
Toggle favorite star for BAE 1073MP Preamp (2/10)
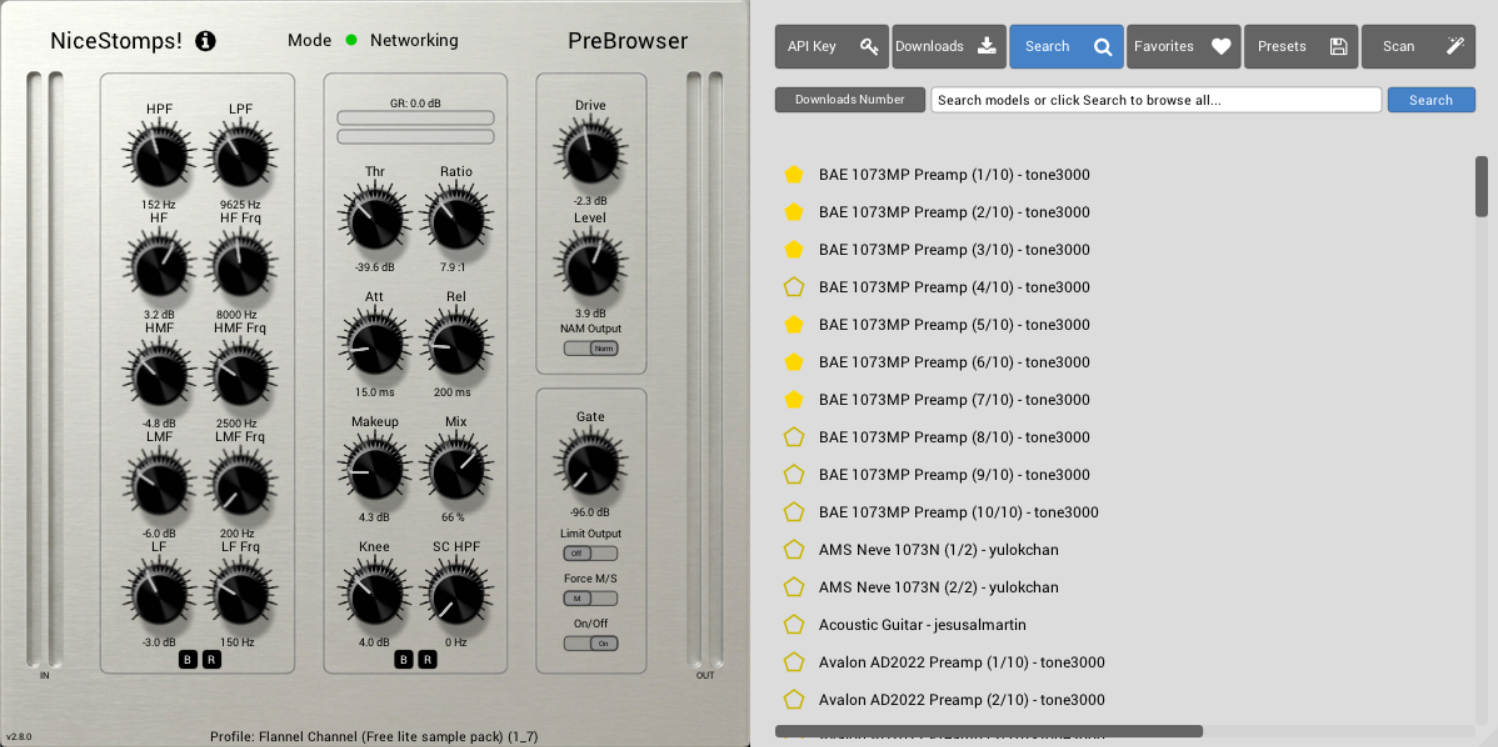point(794,212)
